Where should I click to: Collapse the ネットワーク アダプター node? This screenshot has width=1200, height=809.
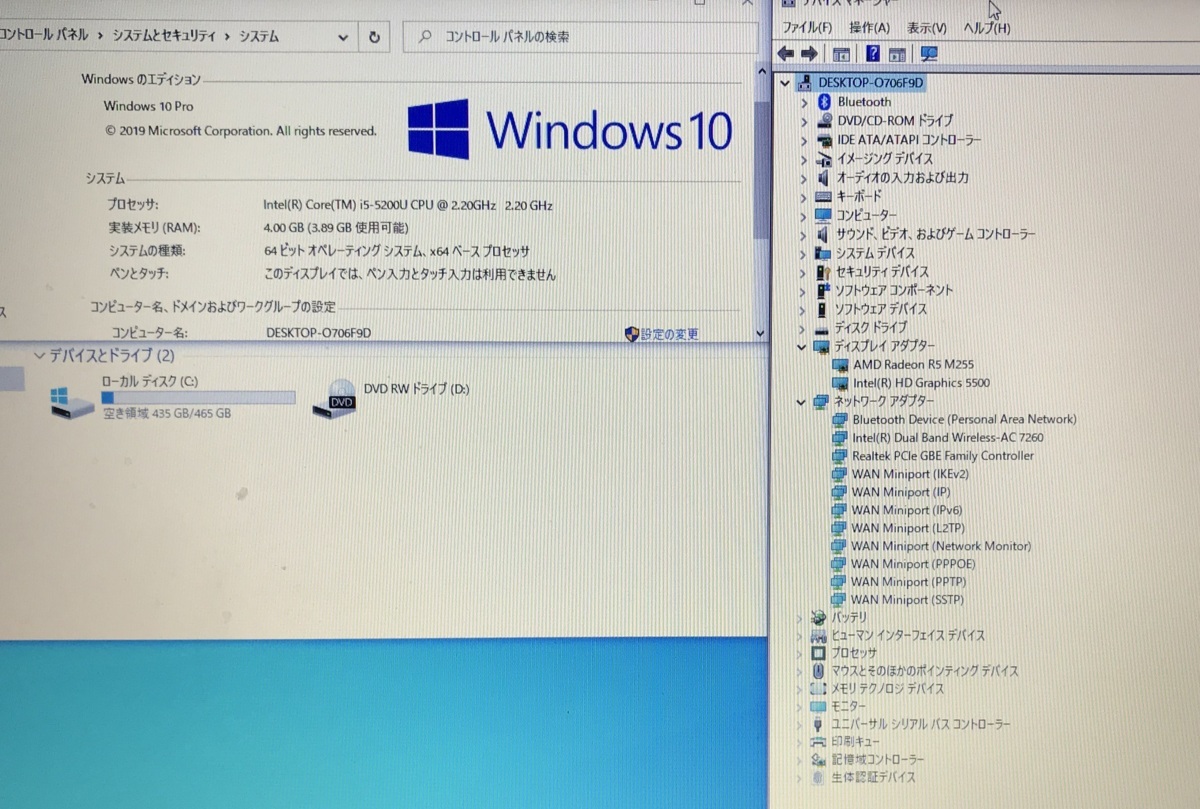click(802, 402)
